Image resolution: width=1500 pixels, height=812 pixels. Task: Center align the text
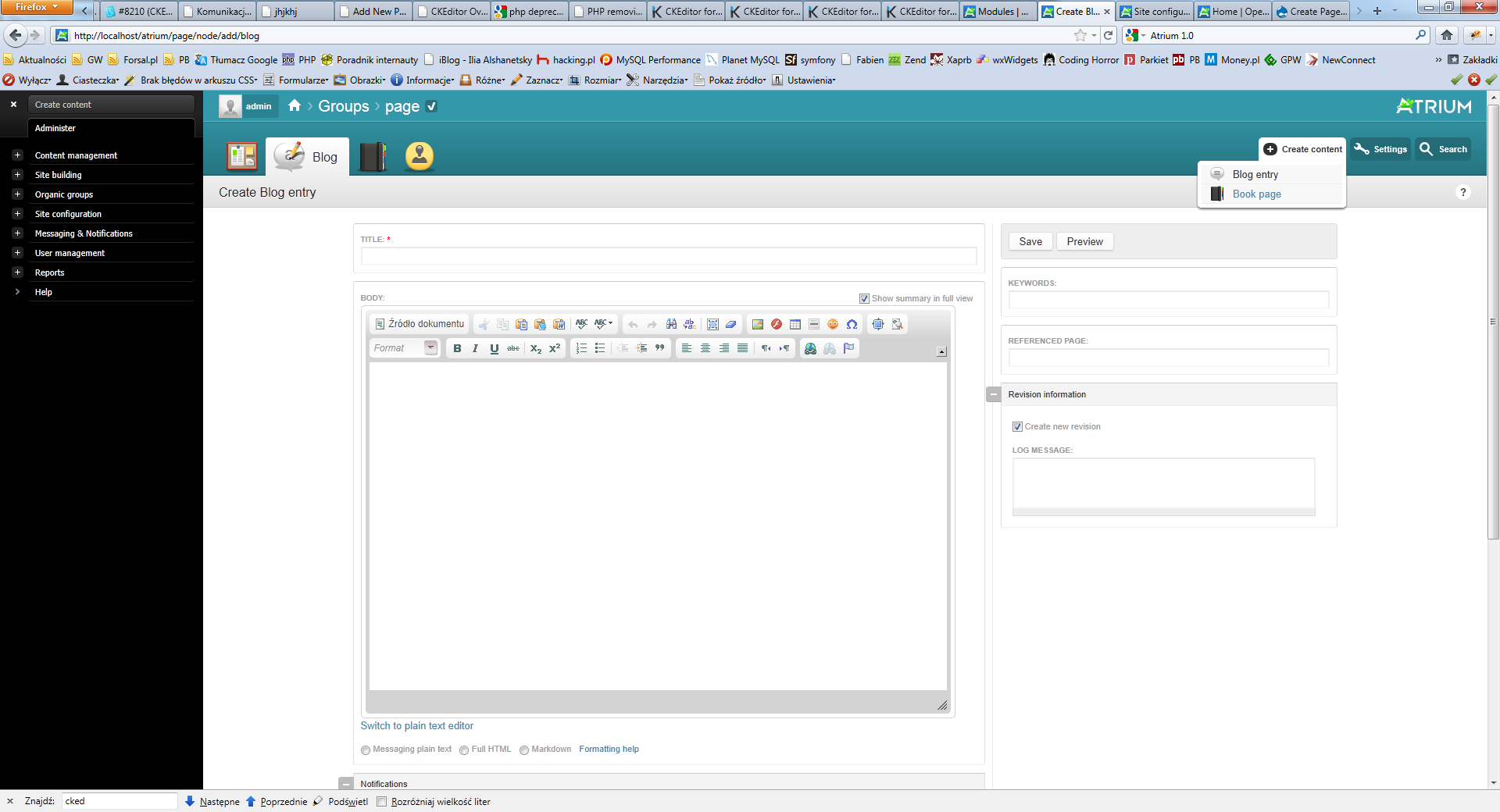click(x=705, y=348)
